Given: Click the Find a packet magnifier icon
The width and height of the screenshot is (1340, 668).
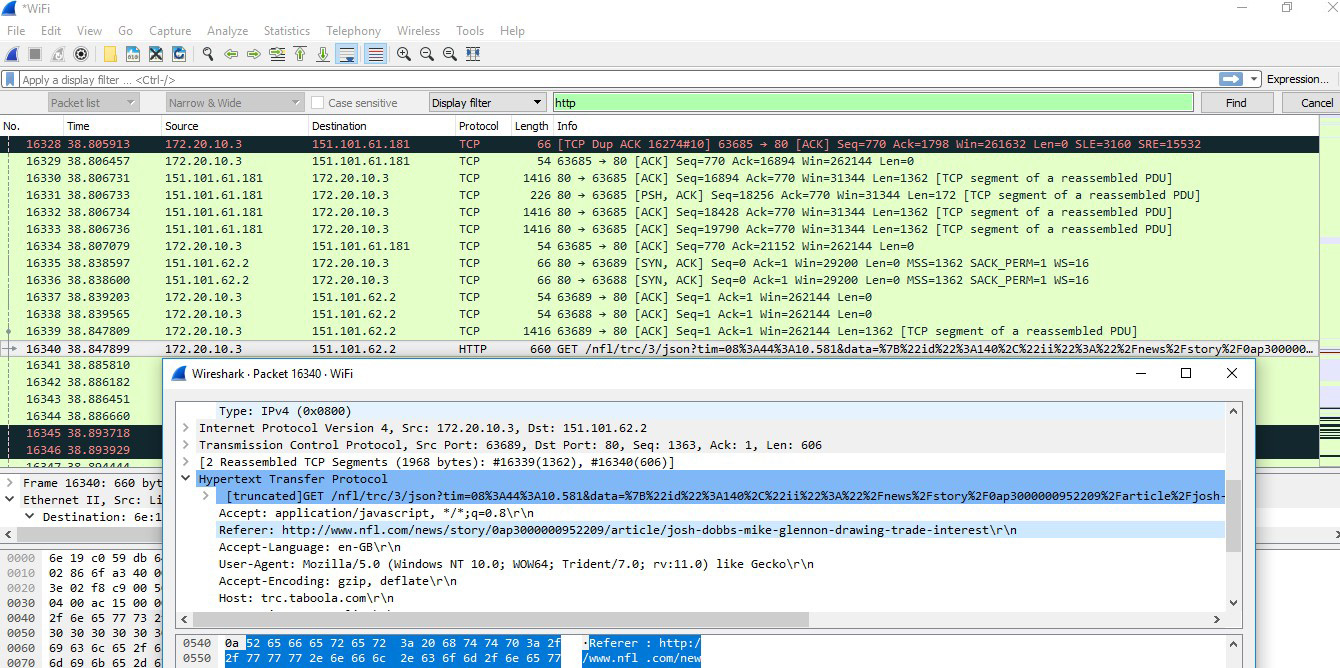Looking at the screenshot, I should (x=208, y=54).
